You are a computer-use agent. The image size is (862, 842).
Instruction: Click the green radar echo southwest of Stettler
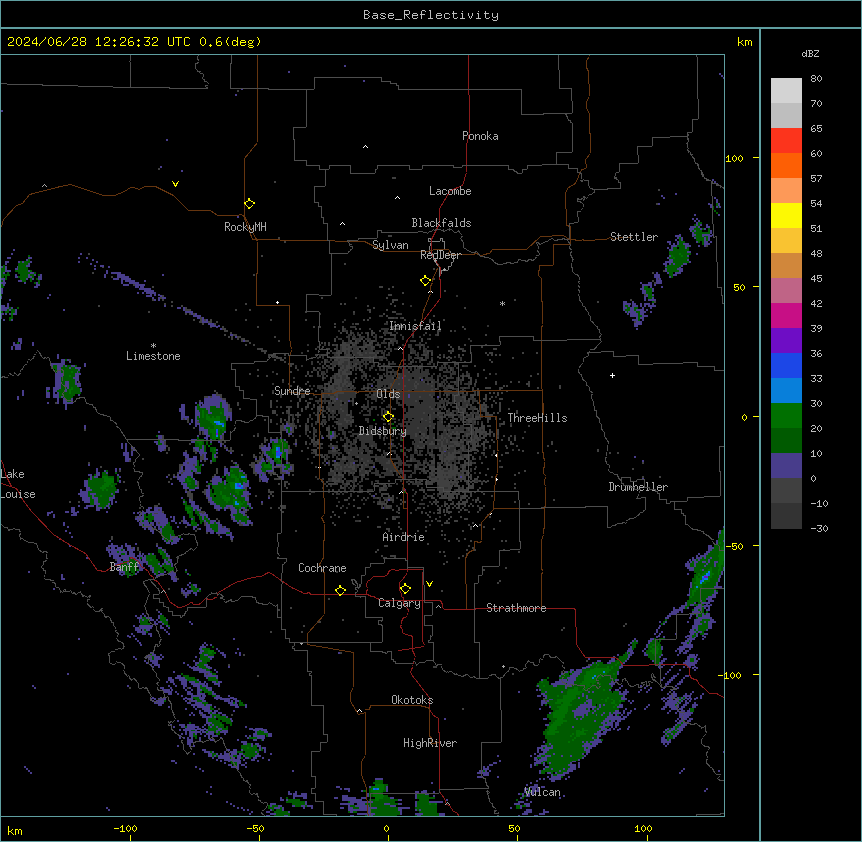[677, 256]
